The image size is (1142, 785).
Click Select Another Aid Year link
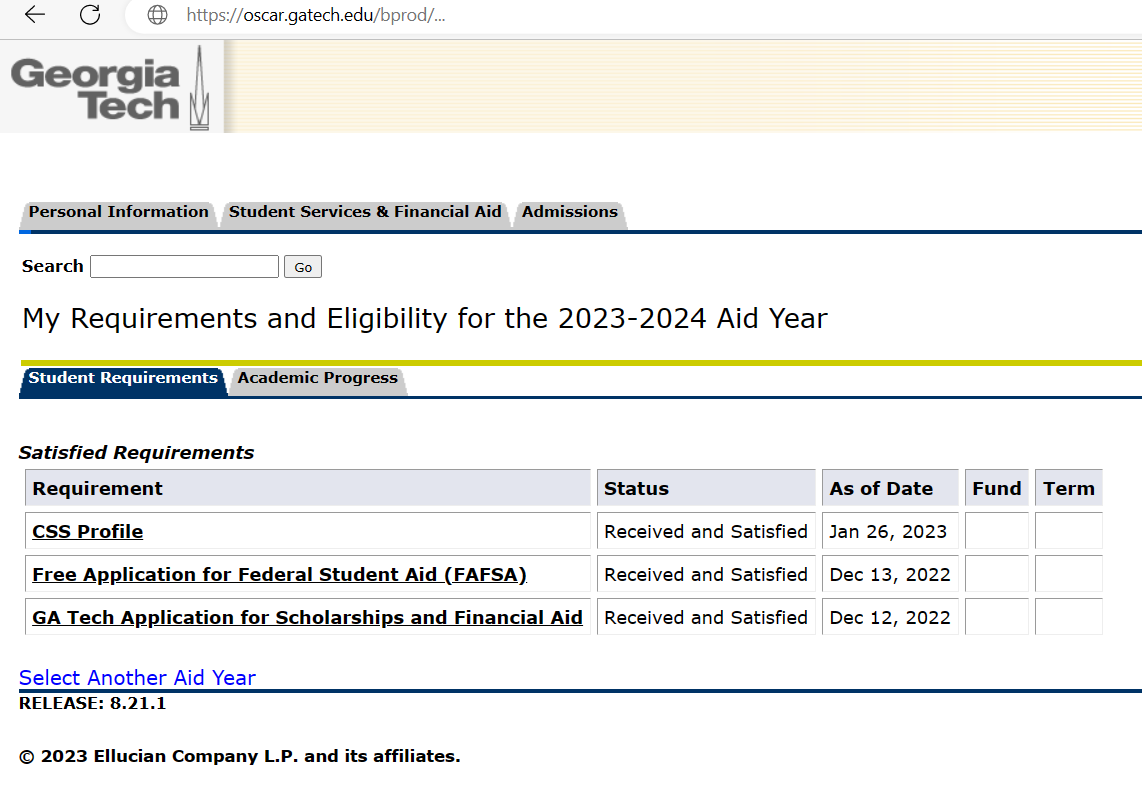(x=137, y=678)
